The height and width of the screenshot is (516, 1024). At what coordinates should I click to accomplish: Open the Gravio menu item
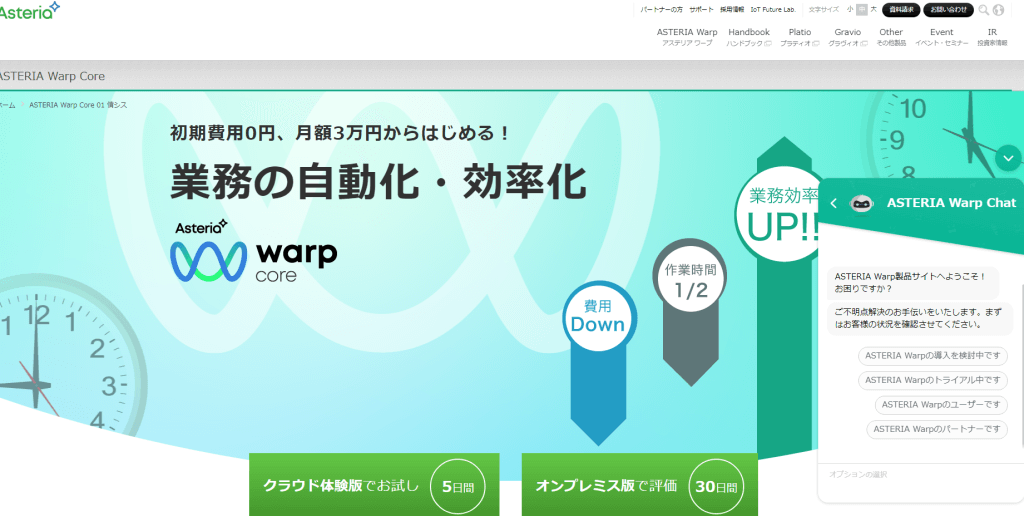[848, 37]
